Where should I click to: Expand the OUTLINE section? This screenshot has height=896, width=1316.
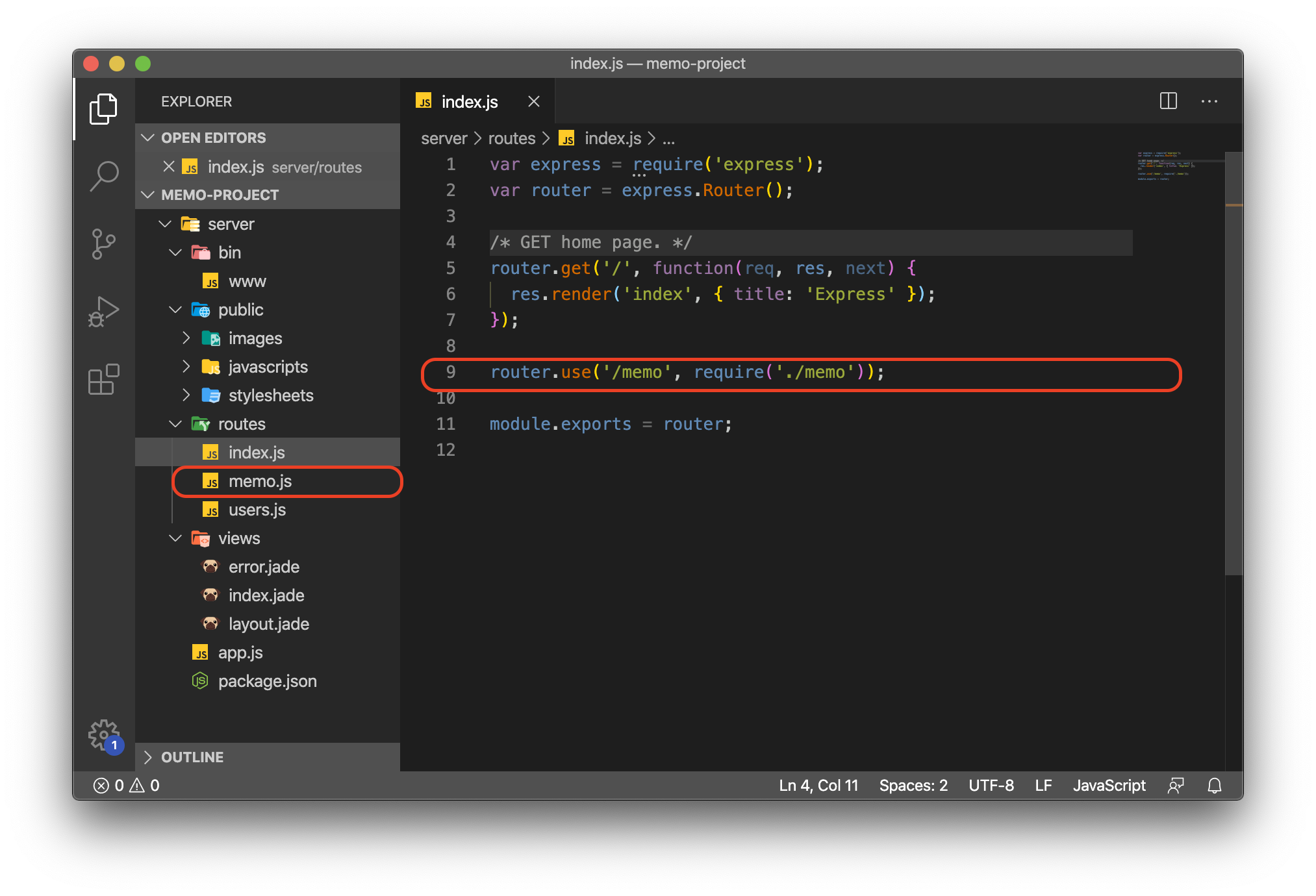(192, 757)
